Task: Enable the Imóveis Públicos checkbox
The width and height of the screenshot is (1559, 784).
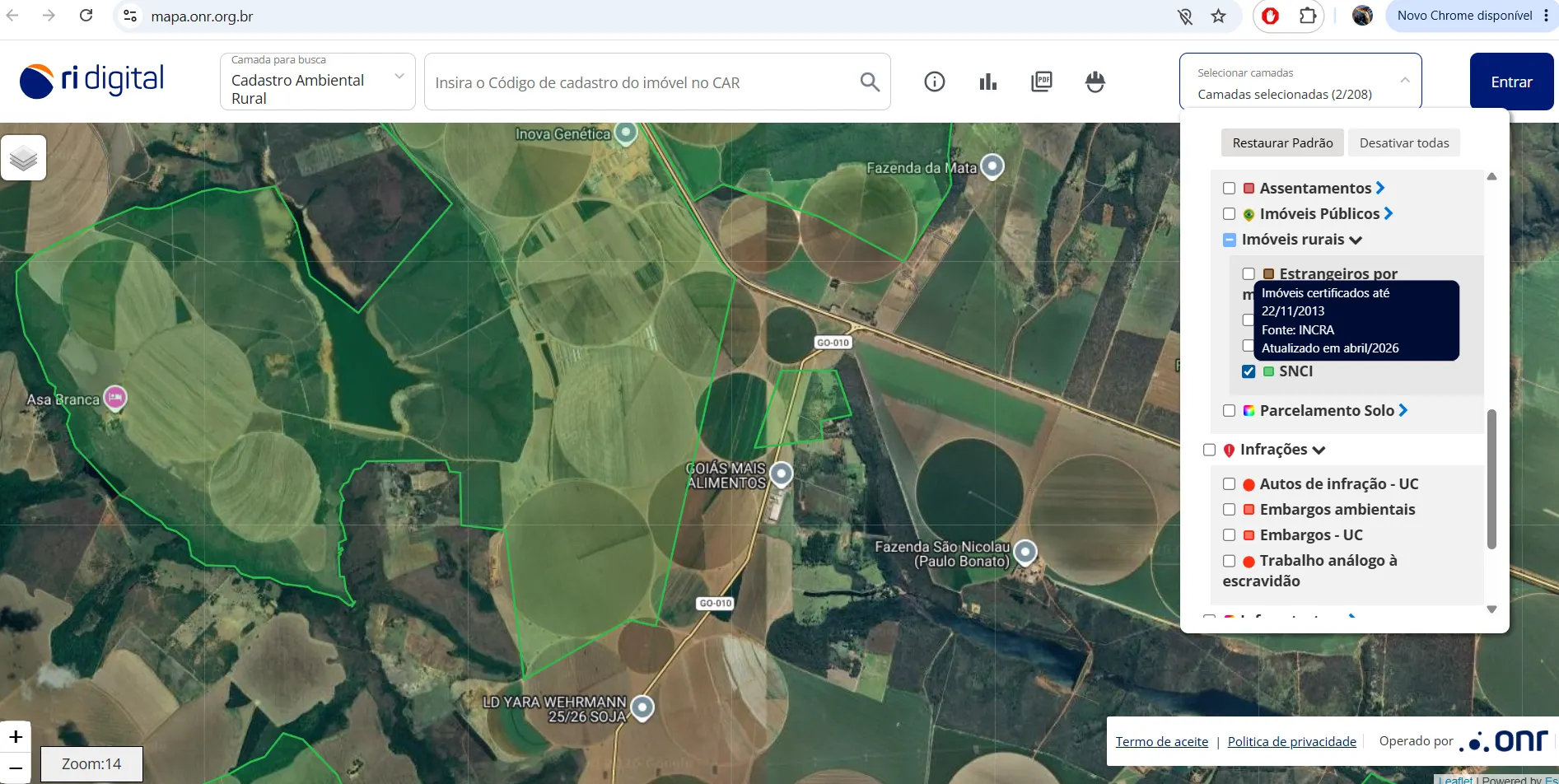Action: click(1229, 214)
